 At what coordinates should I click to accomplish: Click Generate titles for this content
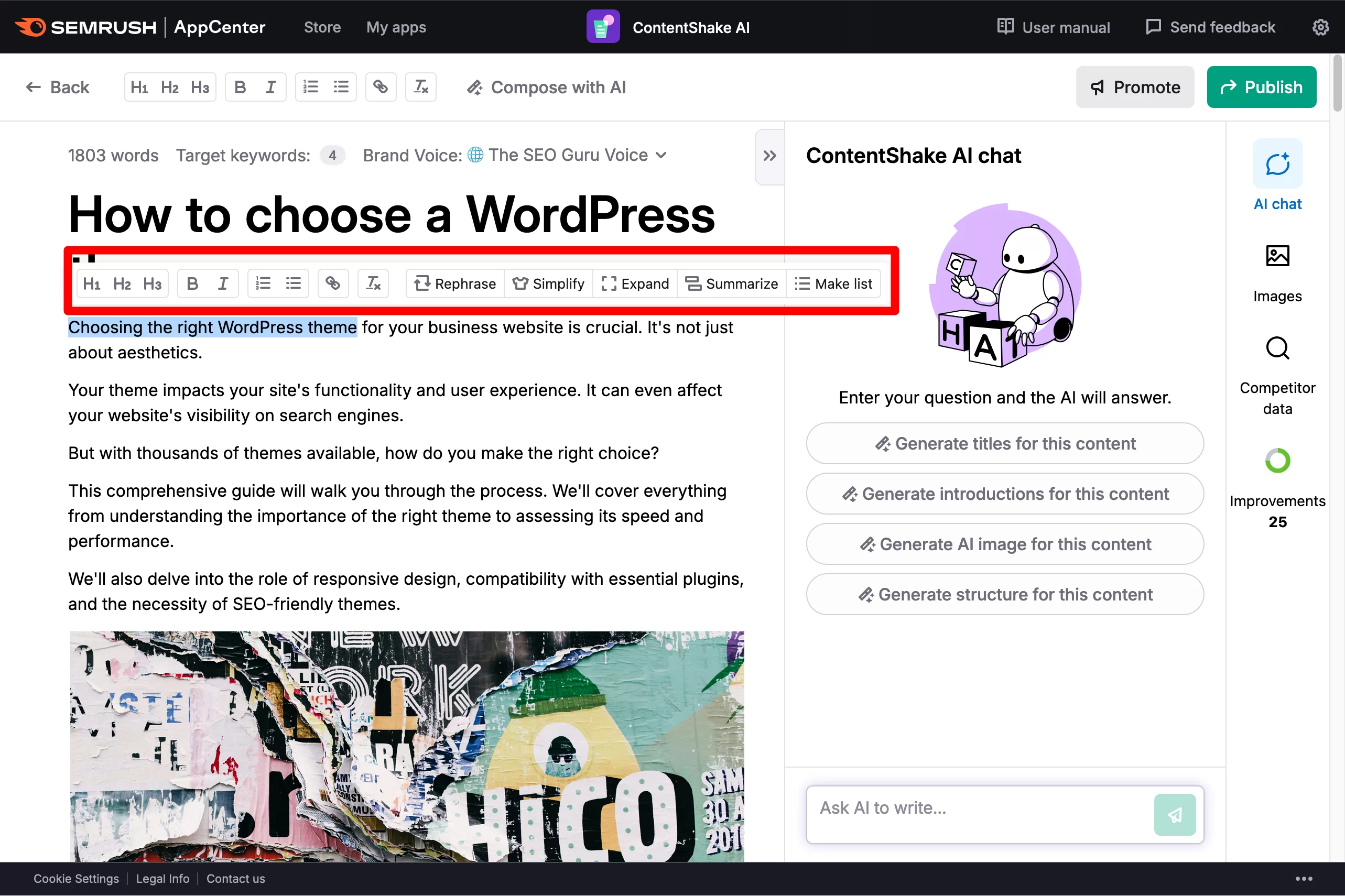click(1005, 444)
